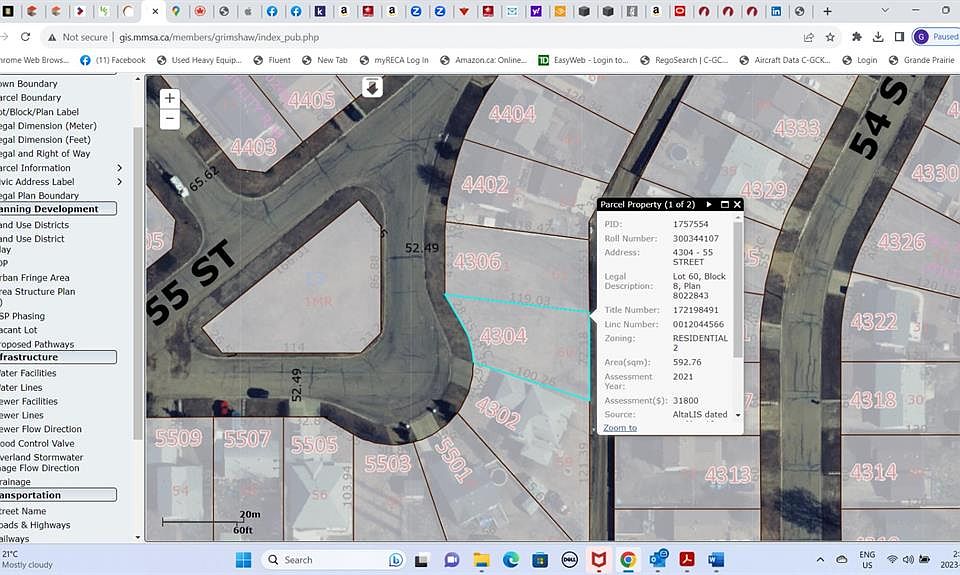Go to next parcel property result arrow

[x=709, y=205]
